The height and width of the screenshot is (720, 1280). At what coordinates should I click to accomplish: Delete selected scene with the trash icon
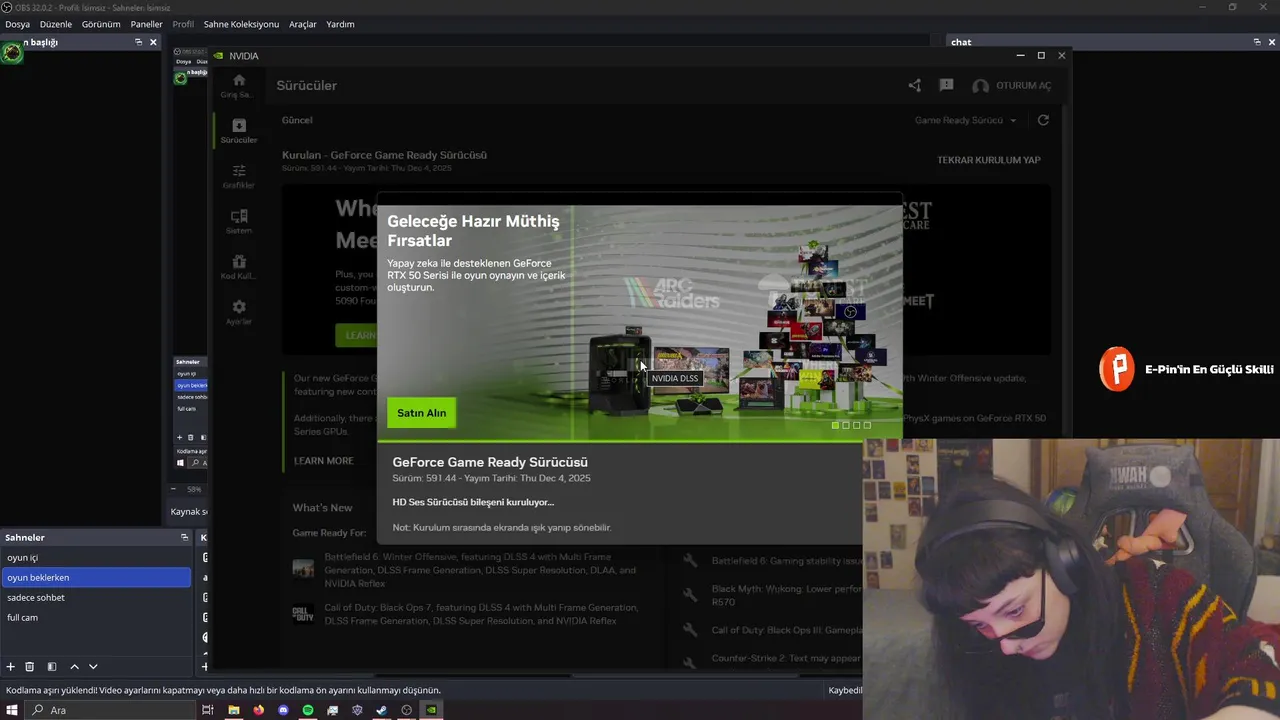(x=30, y=667)
